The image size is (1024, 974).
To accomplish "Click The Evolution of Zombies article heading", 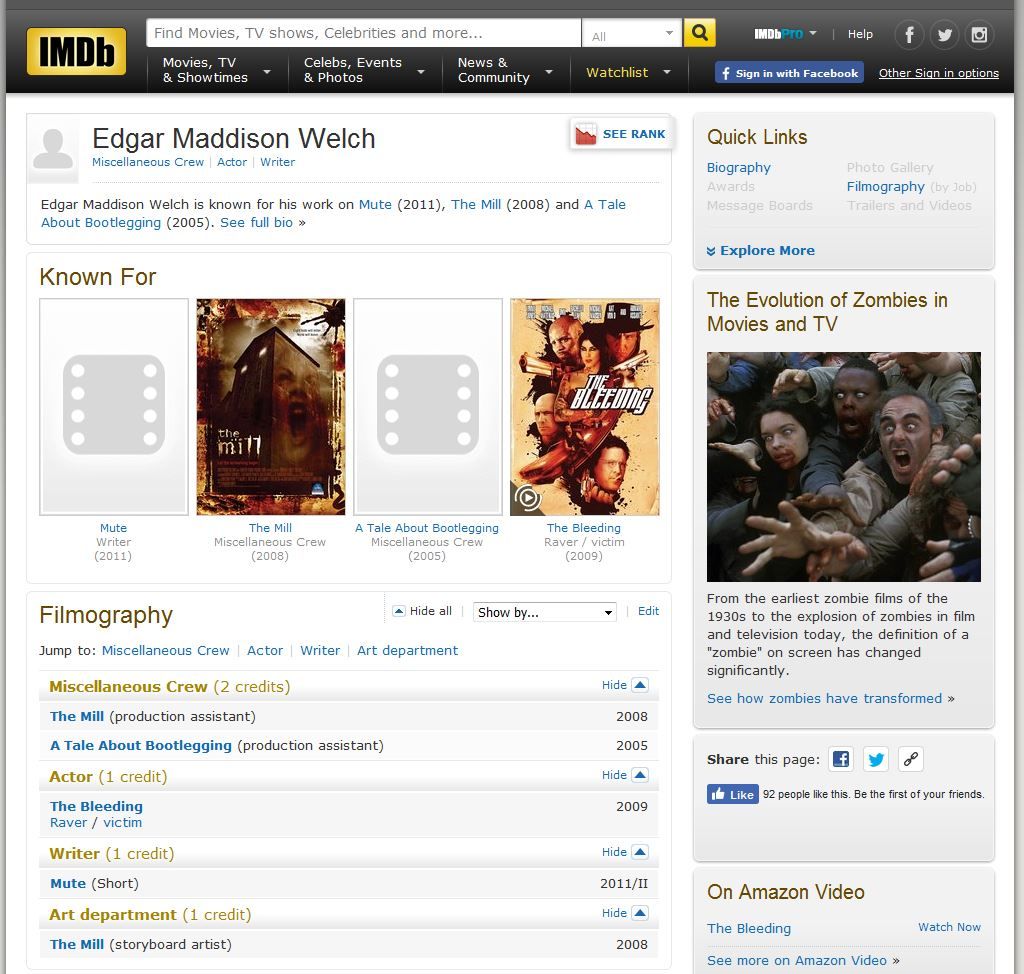I will (x=827, y=312).
